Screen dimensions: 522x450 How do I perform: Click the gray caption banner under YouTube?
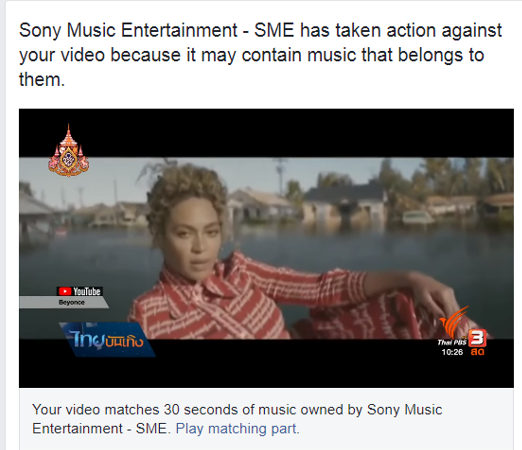pyautogui.click(x=64, y=302)
